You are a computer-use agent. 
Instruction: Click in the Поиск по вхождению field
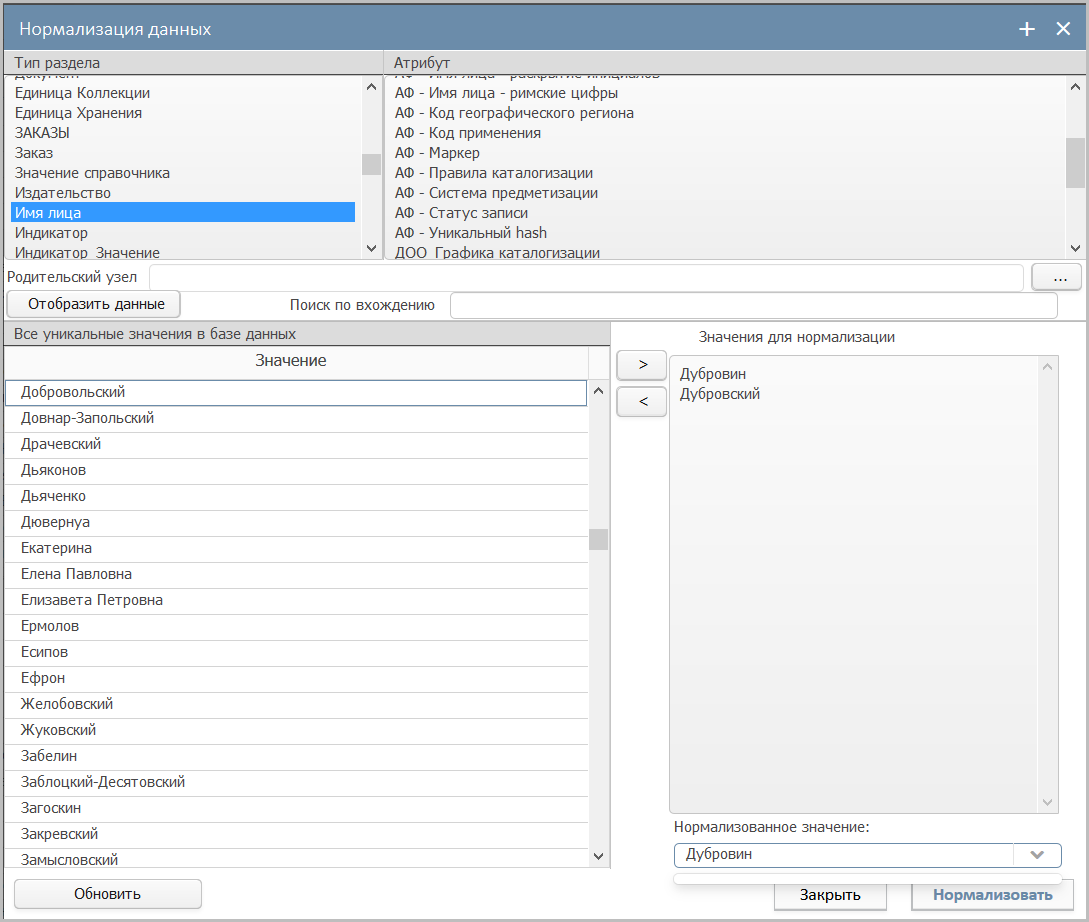pyautogui.click(x=753, y=306)
